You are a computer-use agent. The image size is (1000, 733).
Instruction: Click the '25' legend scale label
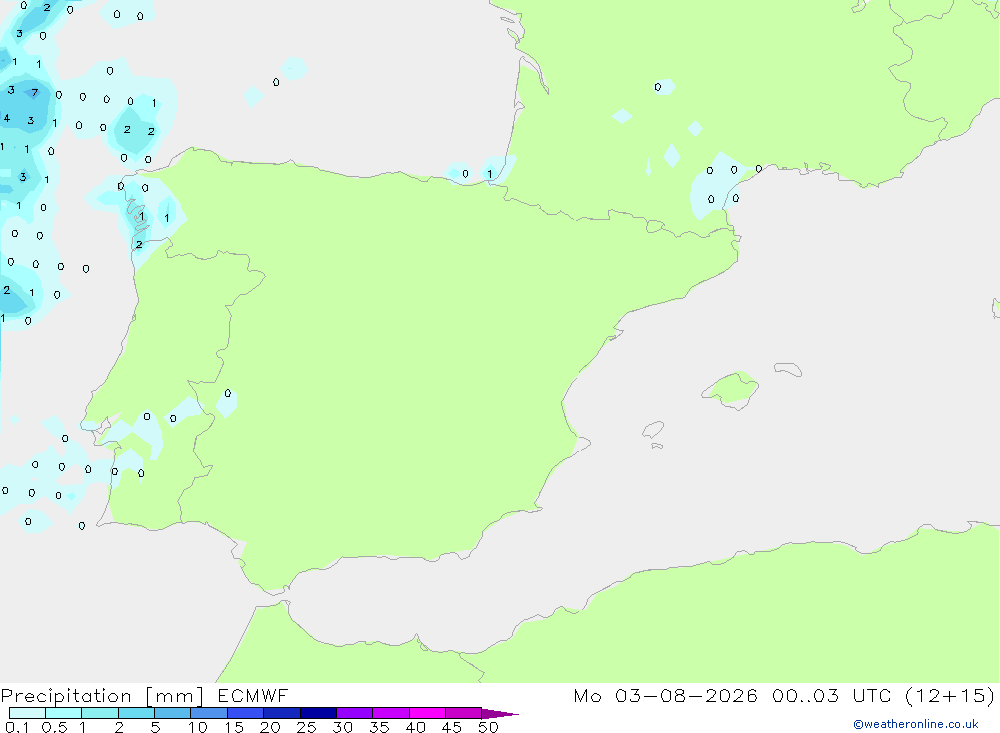pos(307,727)
